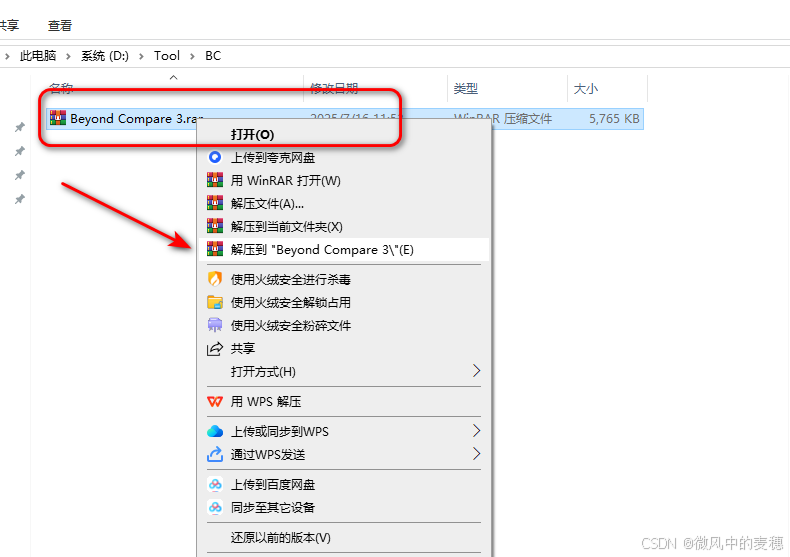
Task: Expand the 上传或同步到WPS submenu arrow
Action: pyautogui.click(x=477, y=431)
